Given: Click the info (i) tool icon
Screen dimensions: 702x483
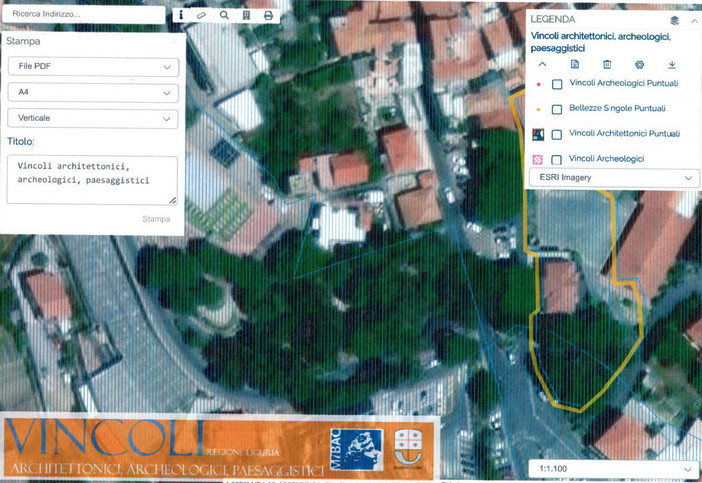Looking at the screenshot, I should [x=180, y=16].
